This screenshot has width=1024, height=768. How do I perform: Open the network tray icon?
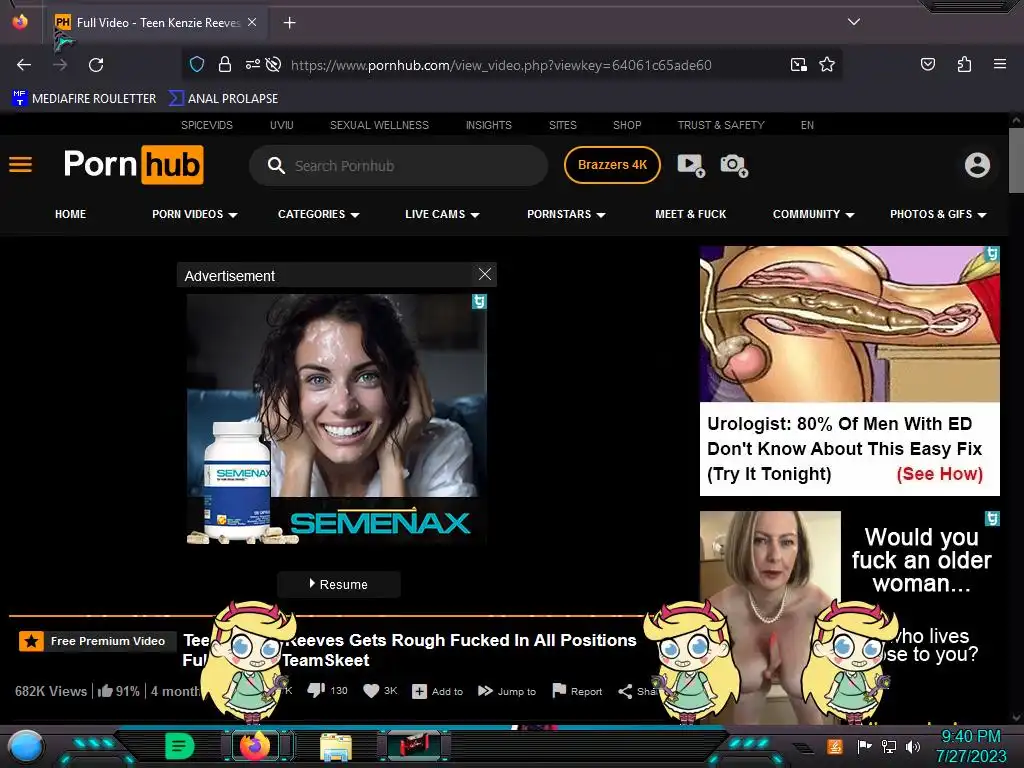[889, 746]
